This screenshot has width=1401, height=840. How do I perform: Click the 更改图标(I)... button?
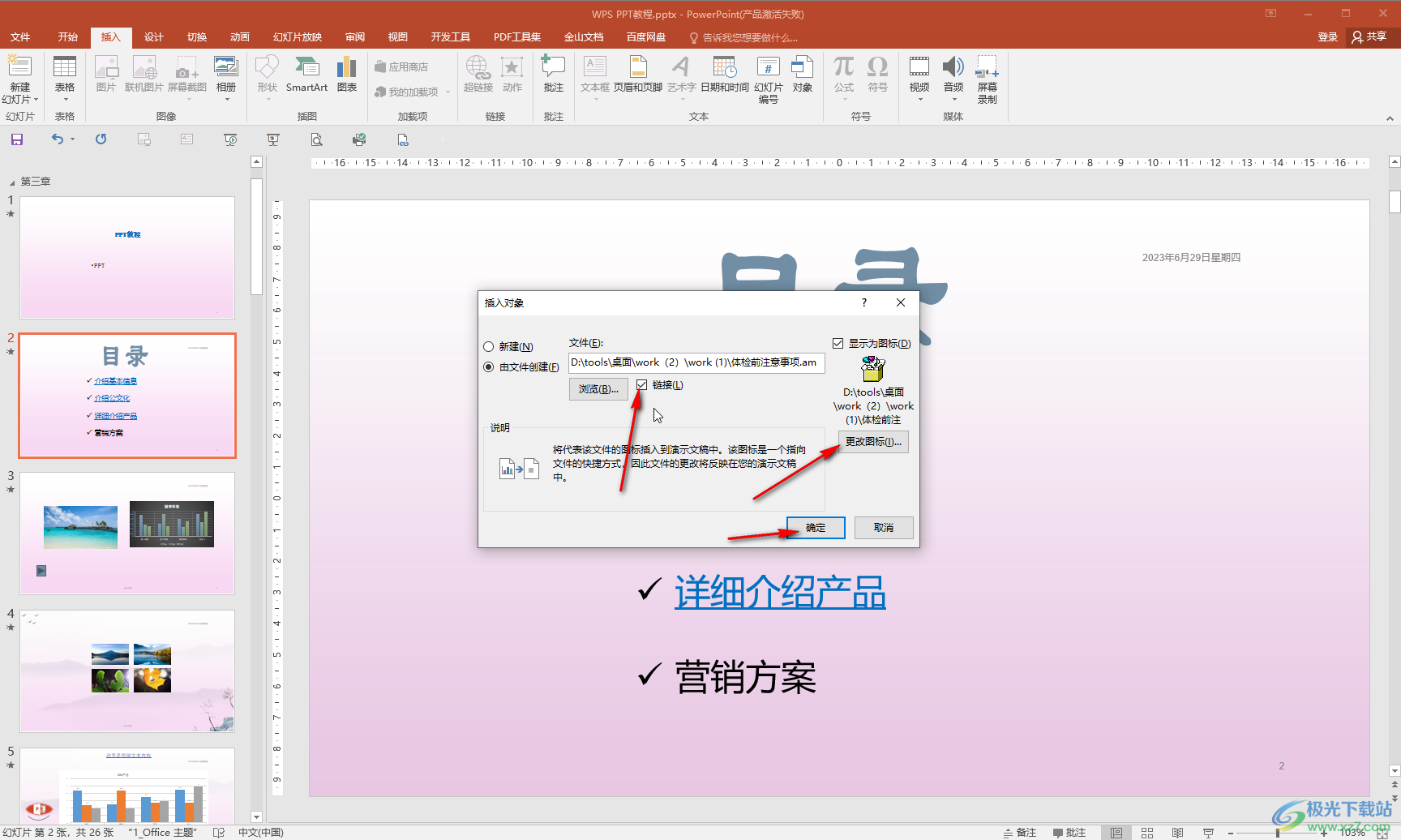(873, 442)
